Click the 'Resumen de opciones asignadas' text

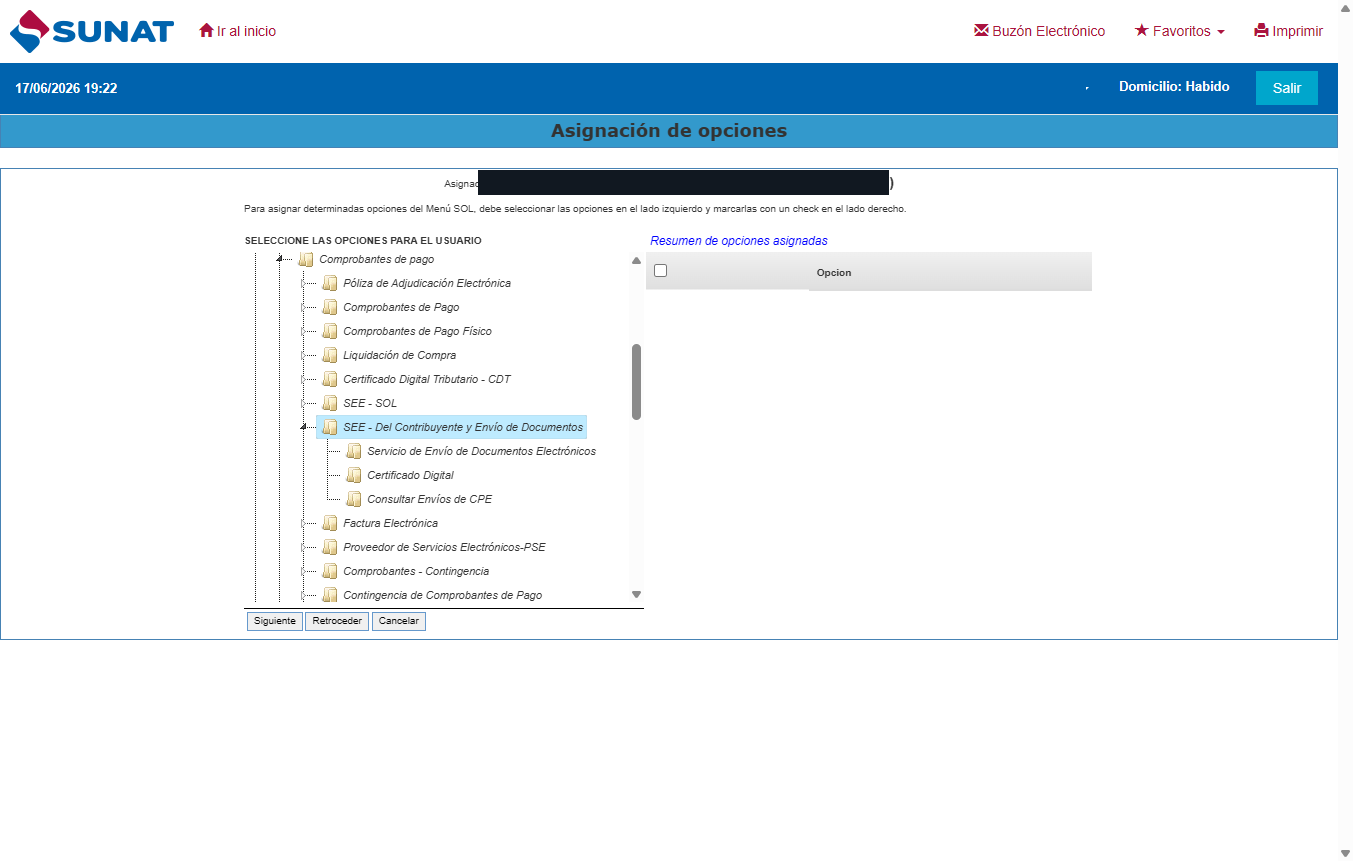point(739,241)
